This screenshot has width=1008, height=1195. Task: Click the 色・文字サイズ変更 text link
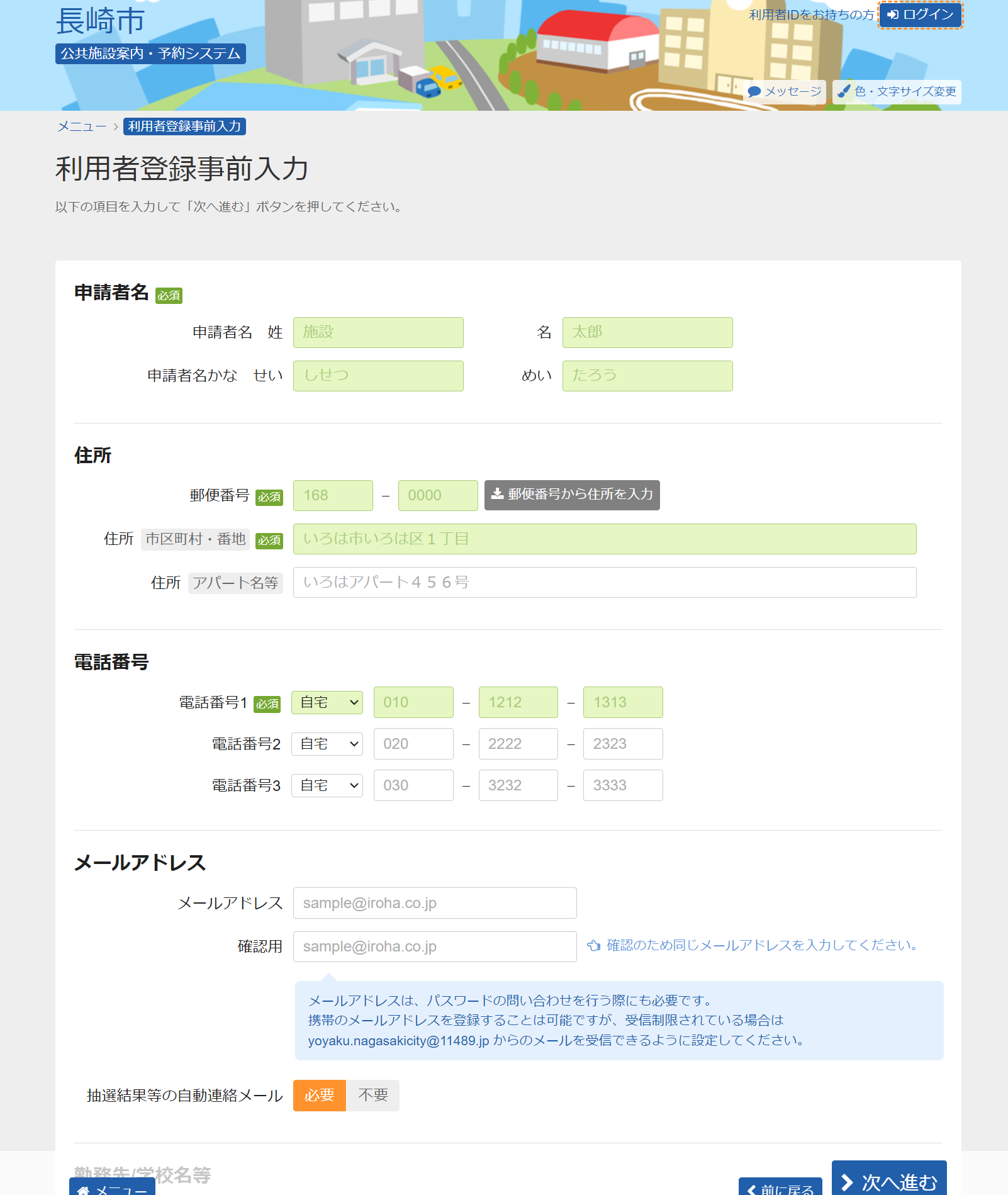[x=905, y=92]
